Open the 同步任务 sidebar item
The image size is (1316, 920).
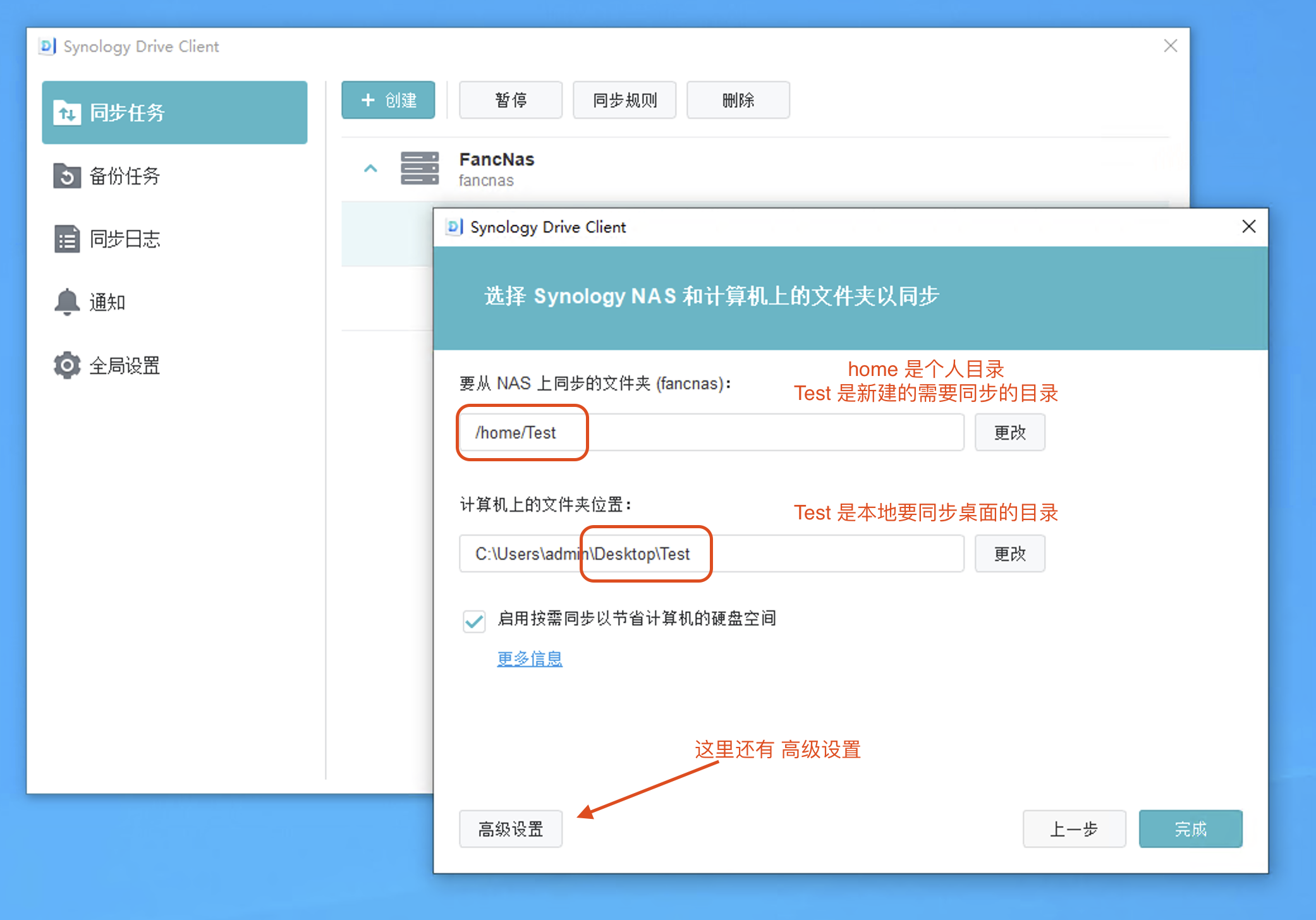(174, 112)
